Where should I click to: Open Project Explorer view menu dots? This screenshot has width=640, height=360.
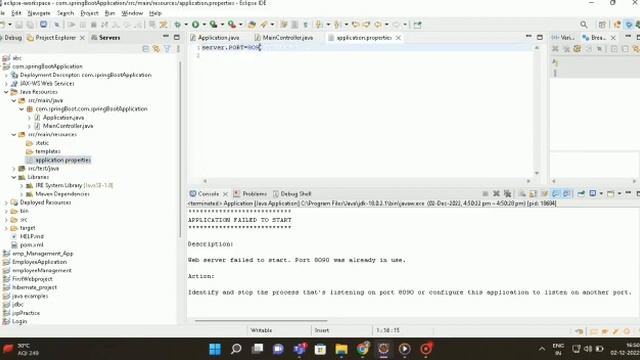pyautogui.click(x=178, y=49)
